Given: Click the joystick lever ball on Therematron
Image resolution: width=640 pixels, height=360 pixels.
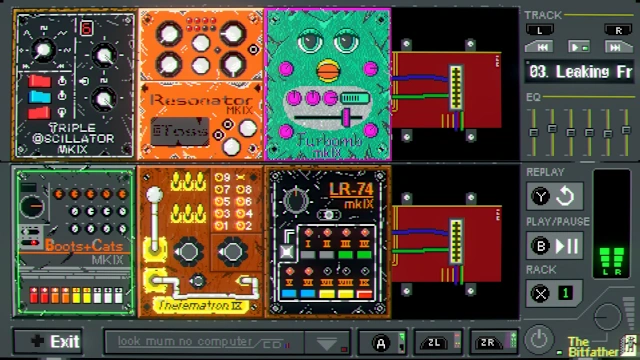Looking at the screenshot, I should 155,195.
